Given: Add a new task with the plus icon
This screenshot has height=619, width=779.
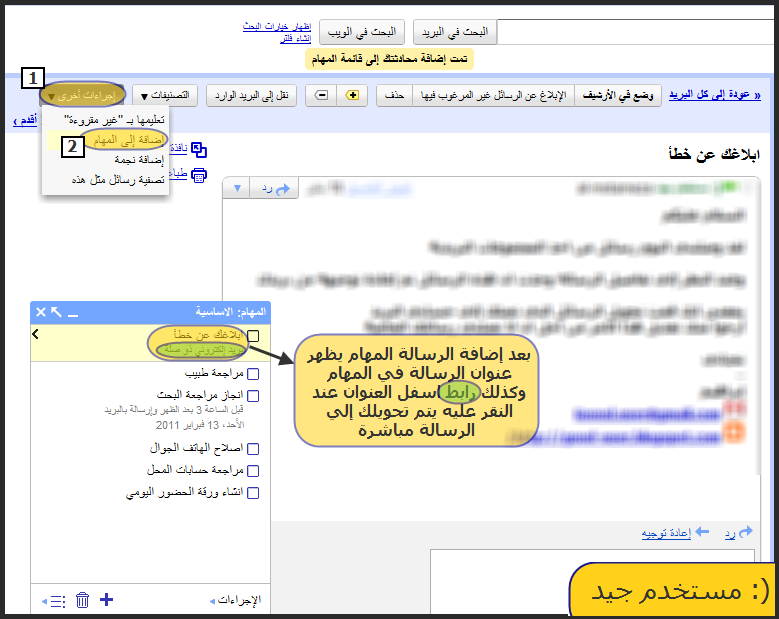Looking at the screenshot, I should [x=106, y=600].
